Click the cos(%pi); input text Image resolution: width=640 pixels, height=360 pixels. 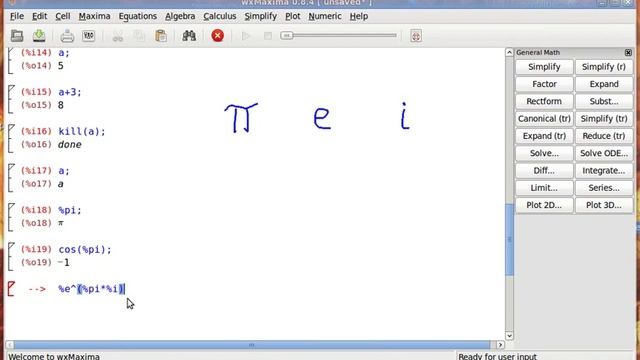coord(84,249)
